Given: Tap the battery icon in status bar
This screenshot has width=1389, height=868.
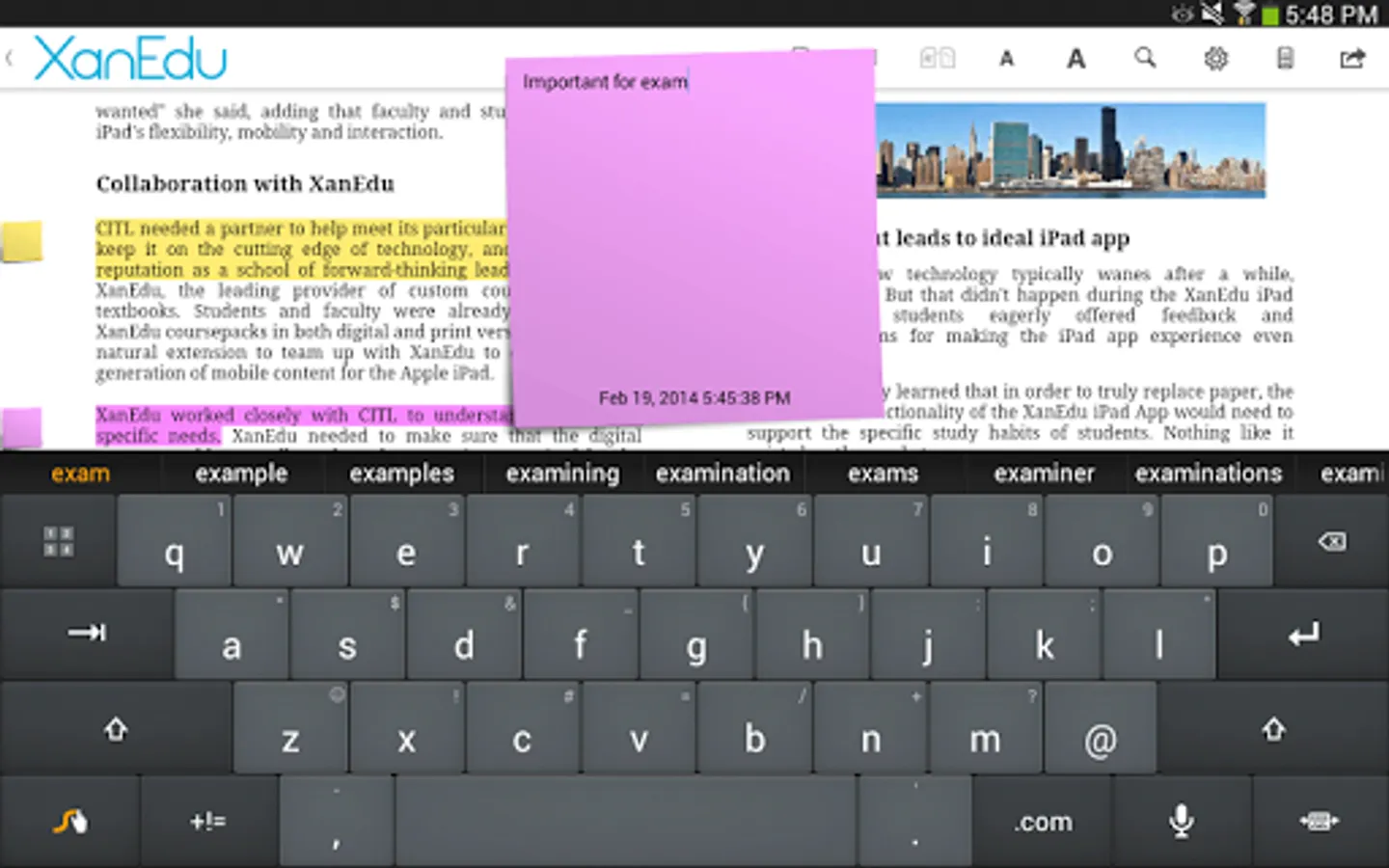Looking at the screenshot, I should 1270,14.
